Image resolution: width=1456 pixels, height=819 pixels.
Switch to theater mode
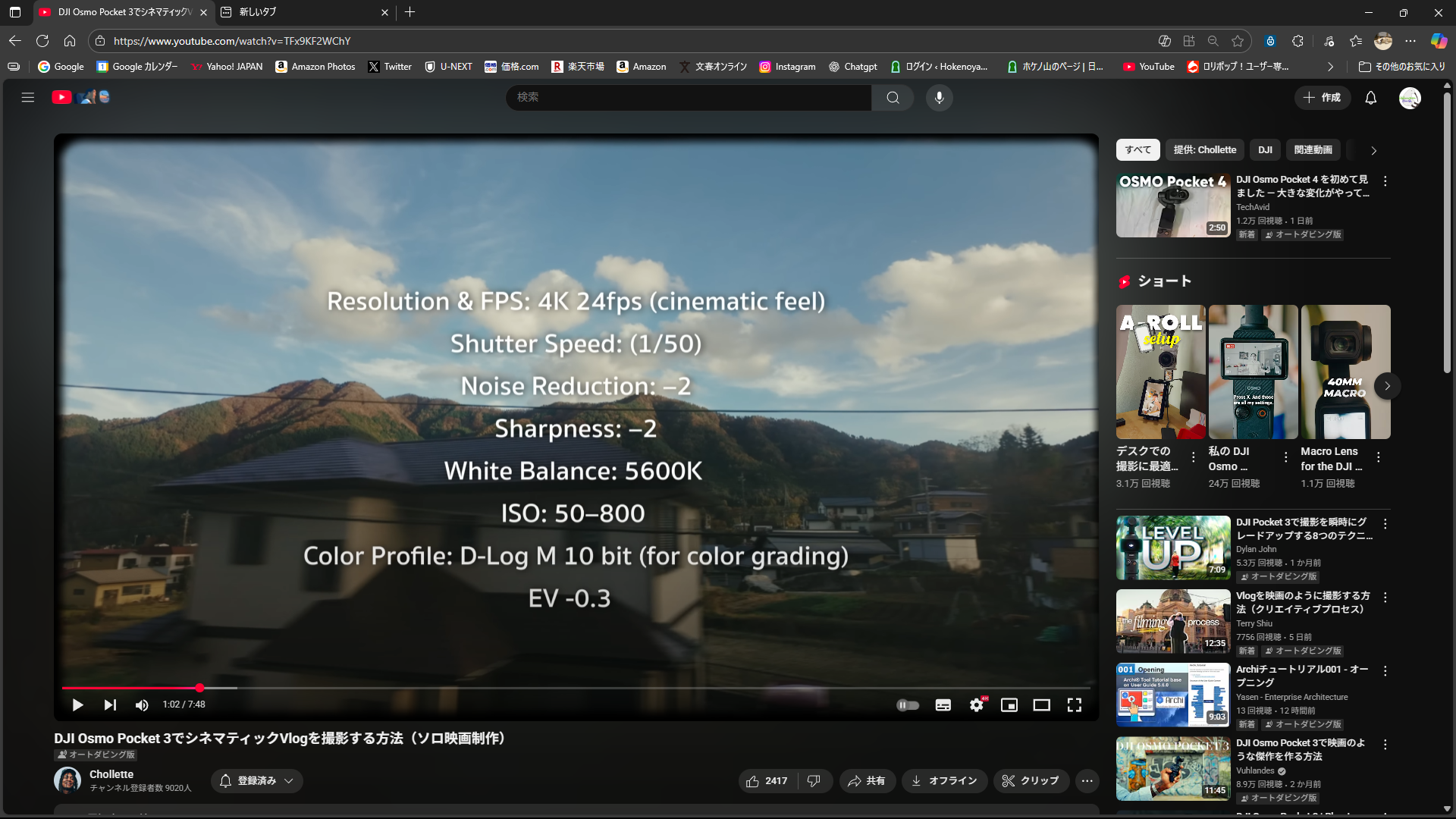click(1041, 705)
